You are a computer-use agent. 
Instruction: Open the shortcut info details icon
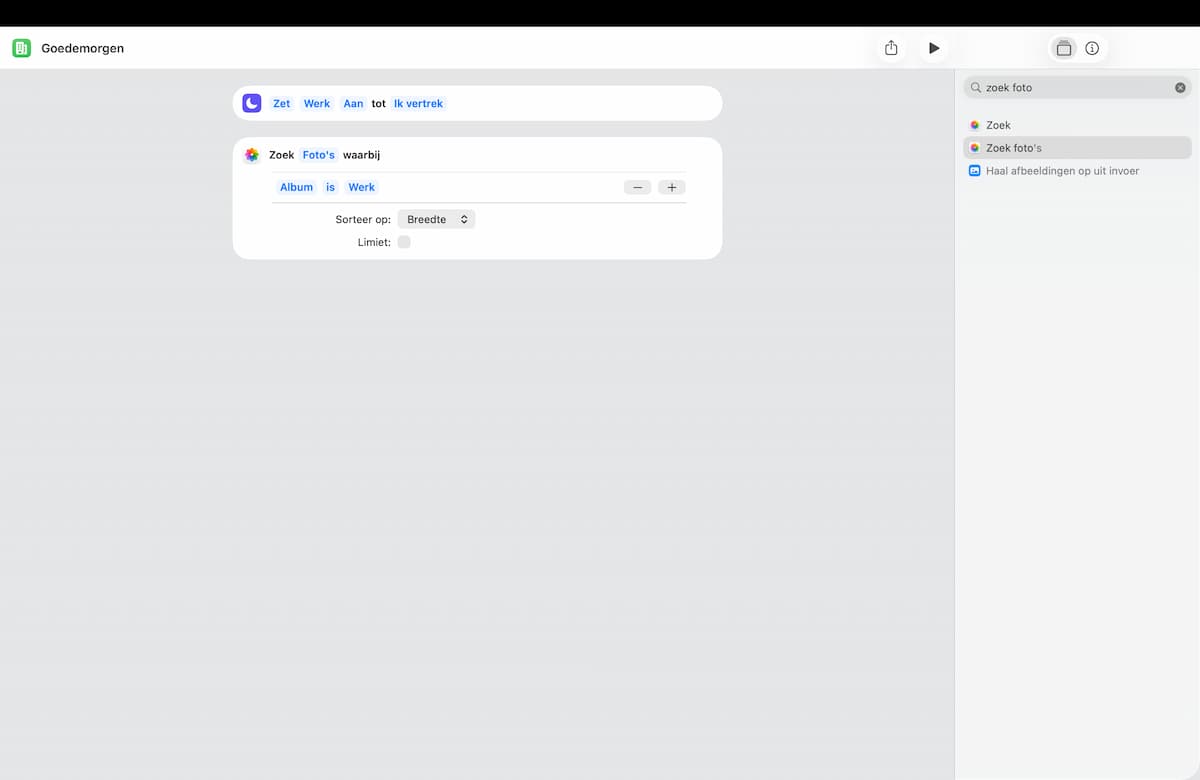[1092, 48]
